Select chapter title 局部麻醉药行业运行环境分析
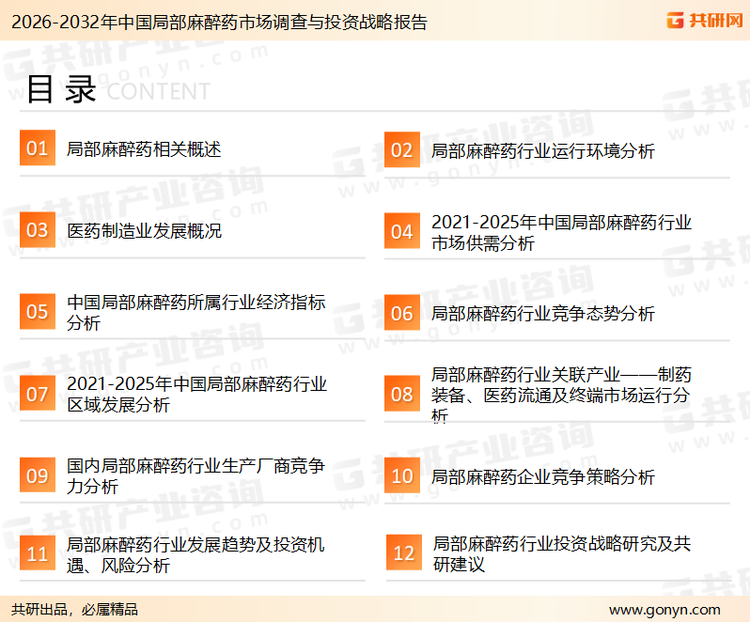750x622 pixels. [x=542, y=151]
